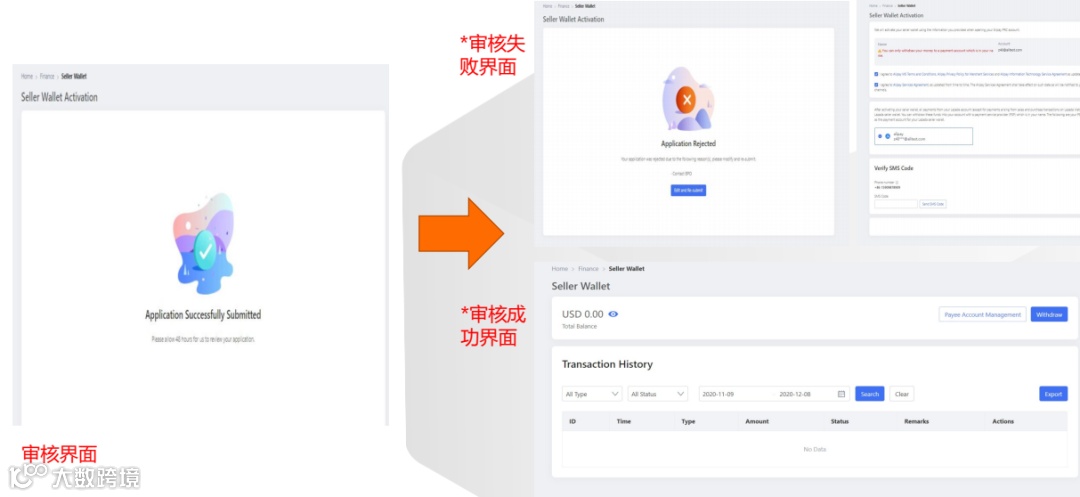Viewport: 1080px width, 497px height.
Task: Tick the Alipay HK Terms agreement checkbox
Action: click(x=875, y=74)
